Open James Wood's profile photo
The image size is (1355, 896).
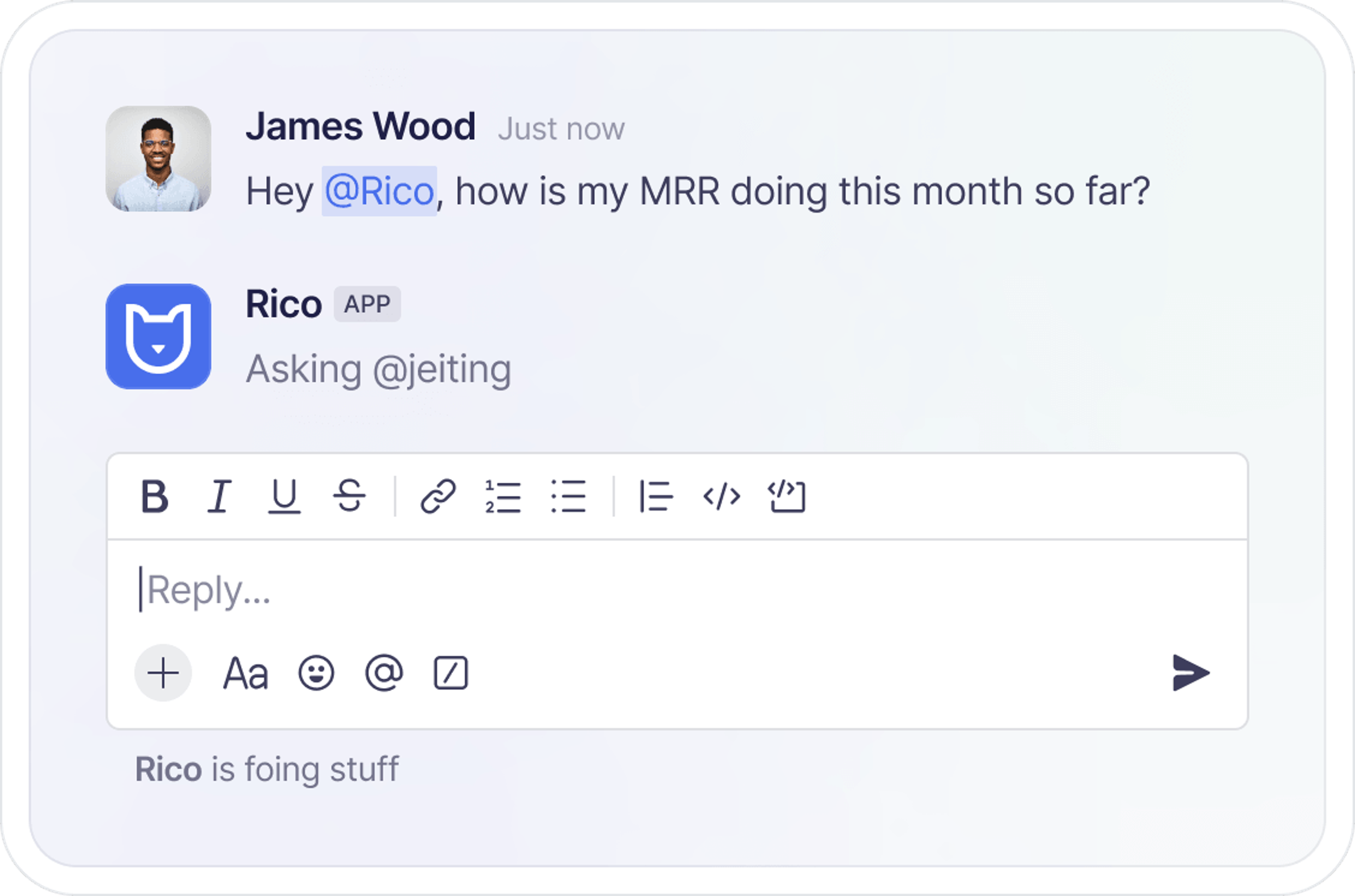158,159
